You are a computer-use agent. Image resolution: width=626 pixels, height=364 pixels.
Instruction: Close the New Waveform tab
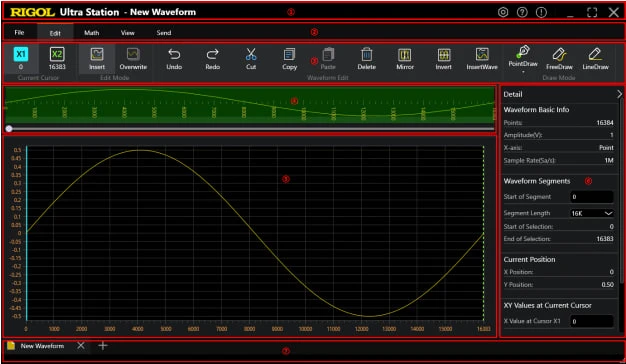[81, 345]
